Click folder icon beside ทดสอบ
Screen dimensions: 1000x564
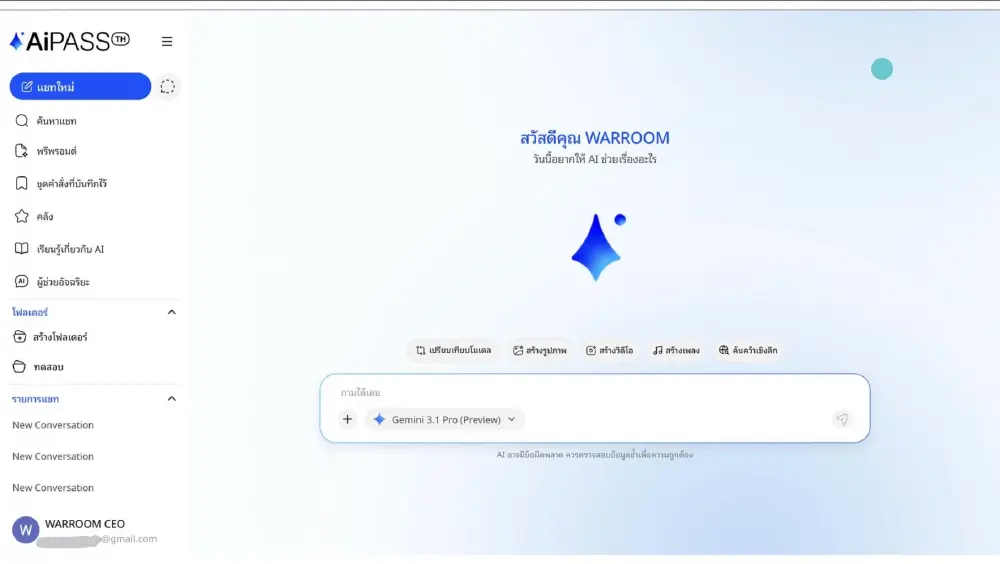(20, 367)
